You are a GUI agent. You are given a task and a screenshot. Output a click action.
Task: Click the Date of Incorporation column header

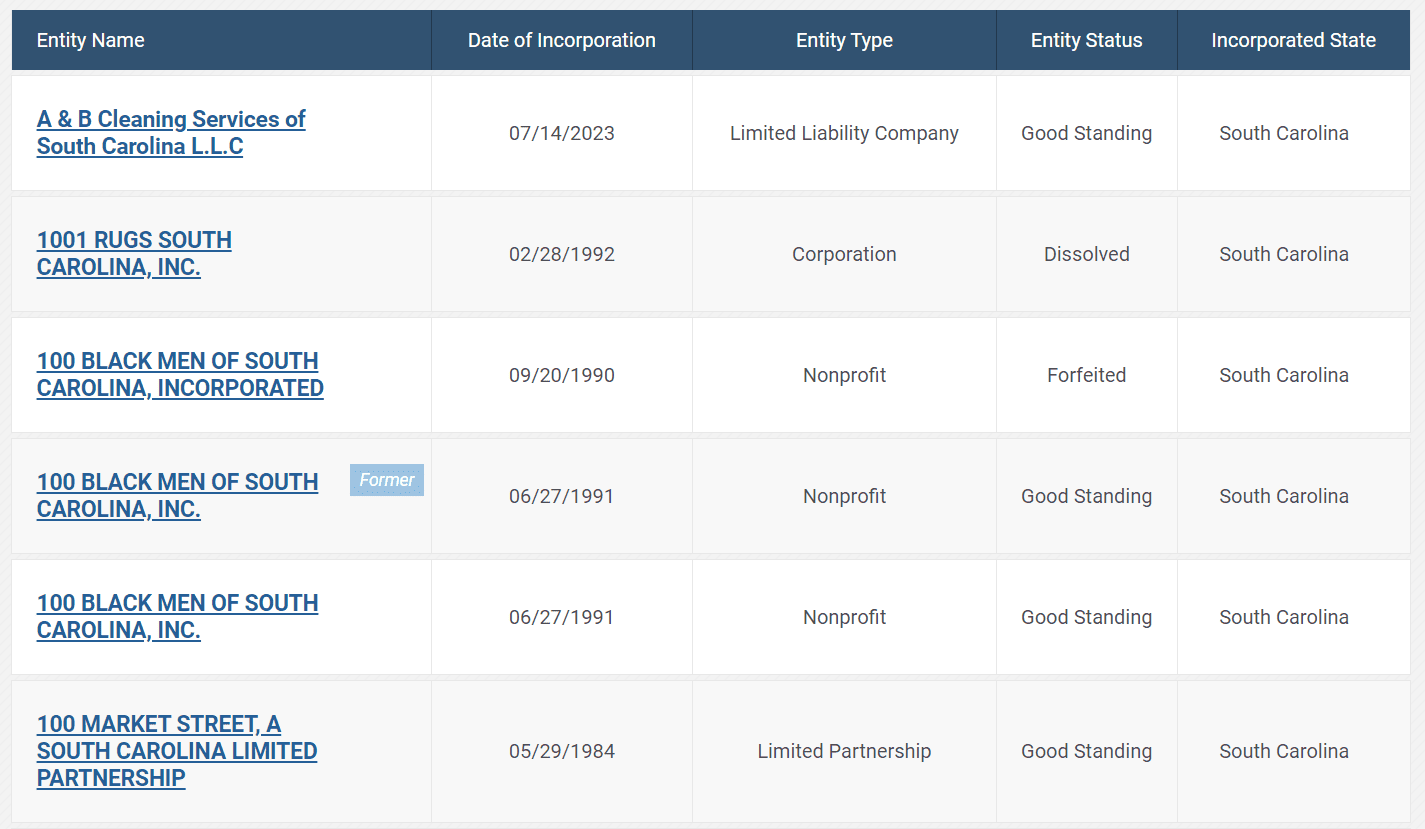pos(561,40)
